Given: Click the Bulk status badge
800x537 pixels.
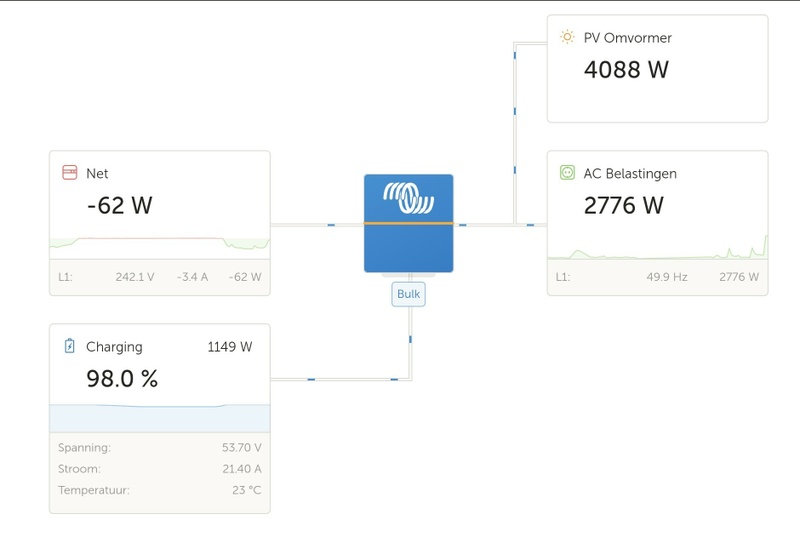Looking at the screenshot, I should pyautogui.click(x=408, y=294).
